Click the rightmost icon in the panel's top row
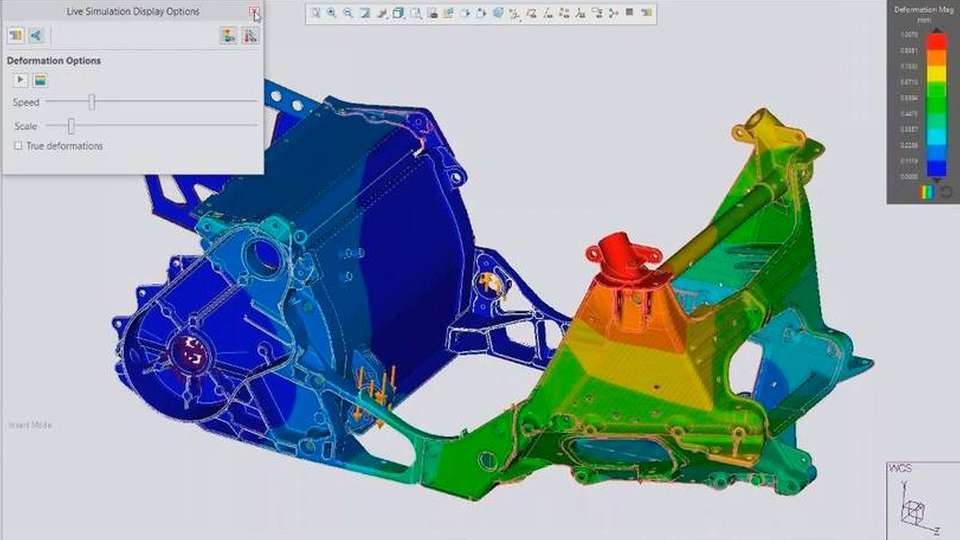The height and width of the screenshot is (540, 960). pyautogui.click(x=250, y=35)
